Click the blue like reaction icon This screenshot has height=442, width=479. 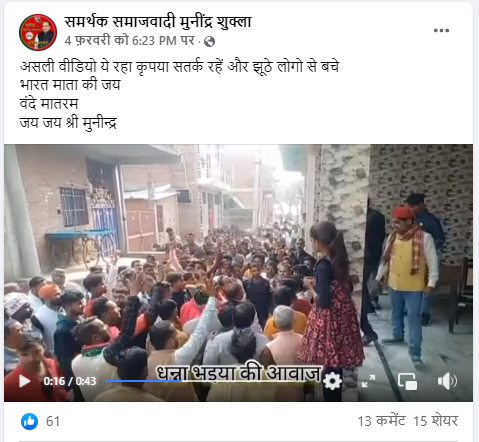coord(29,421)
